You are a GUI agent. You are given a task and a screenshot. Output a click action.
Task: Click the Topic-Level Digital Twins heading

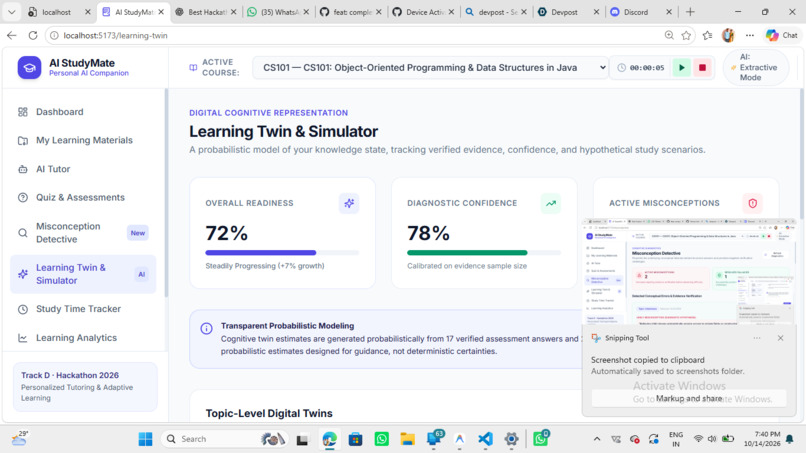[269, 413]
